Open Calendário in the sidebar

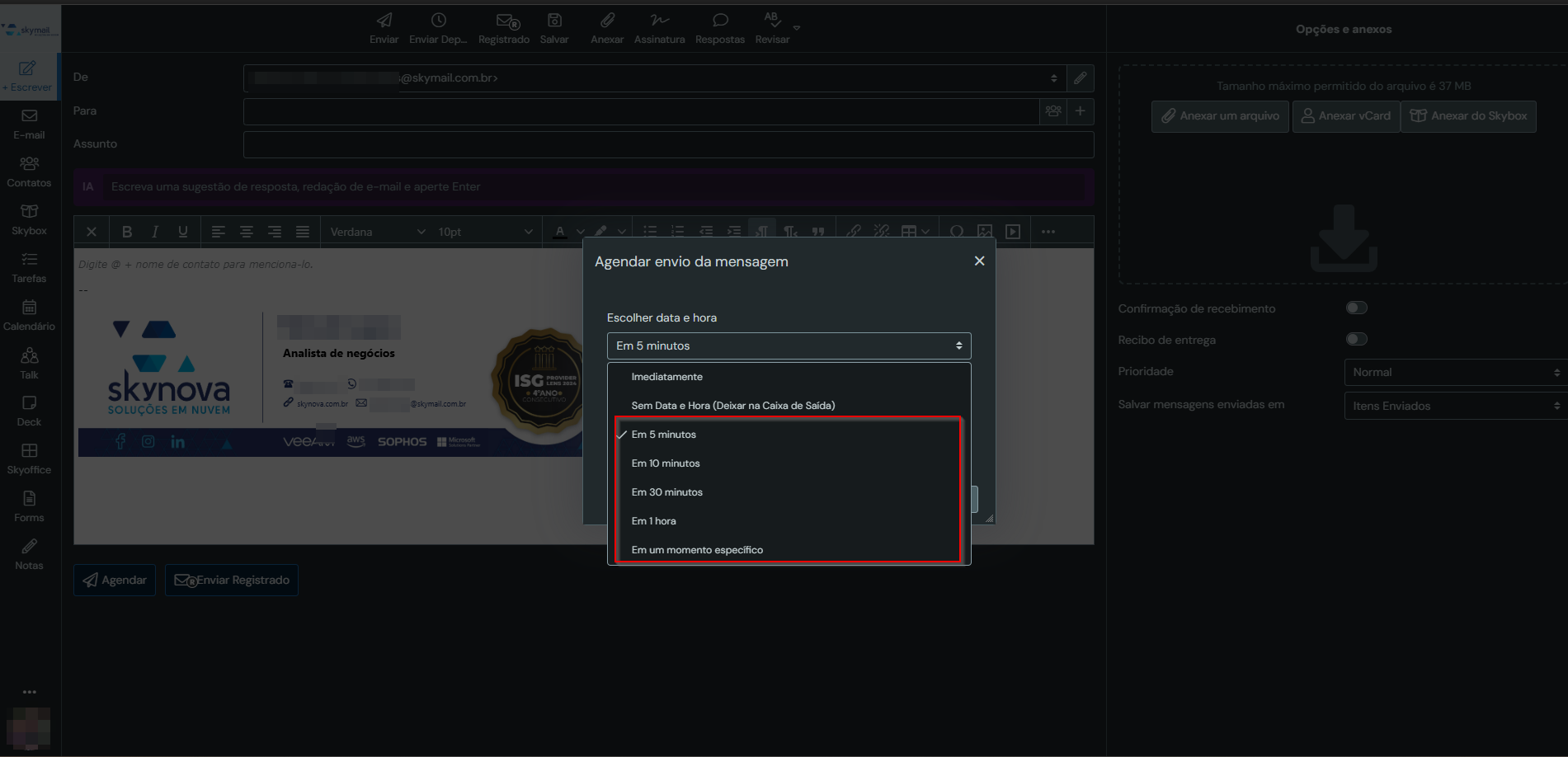pyautogui.click(x=29, y=314)
